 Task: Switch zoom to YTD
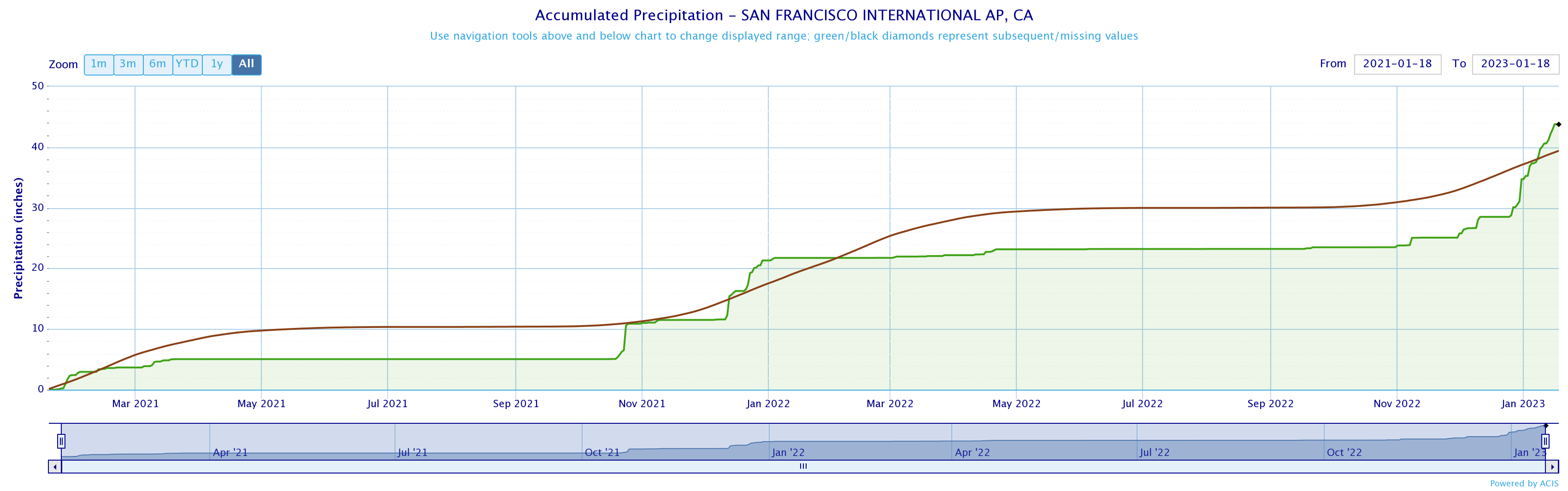coord(187,64)
